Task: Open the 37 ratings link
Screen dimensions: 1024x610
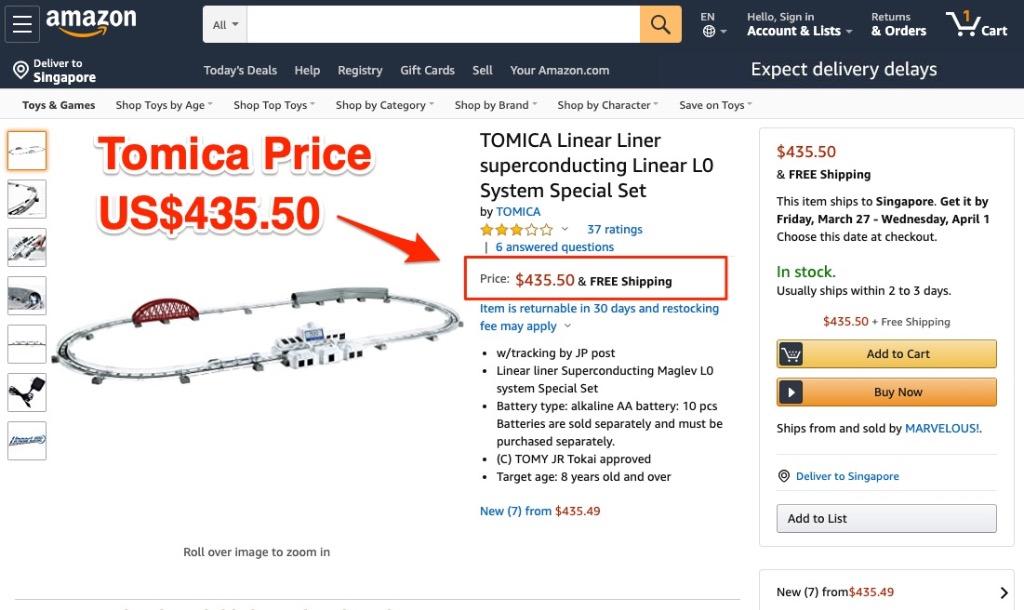Action: [614, 230]
